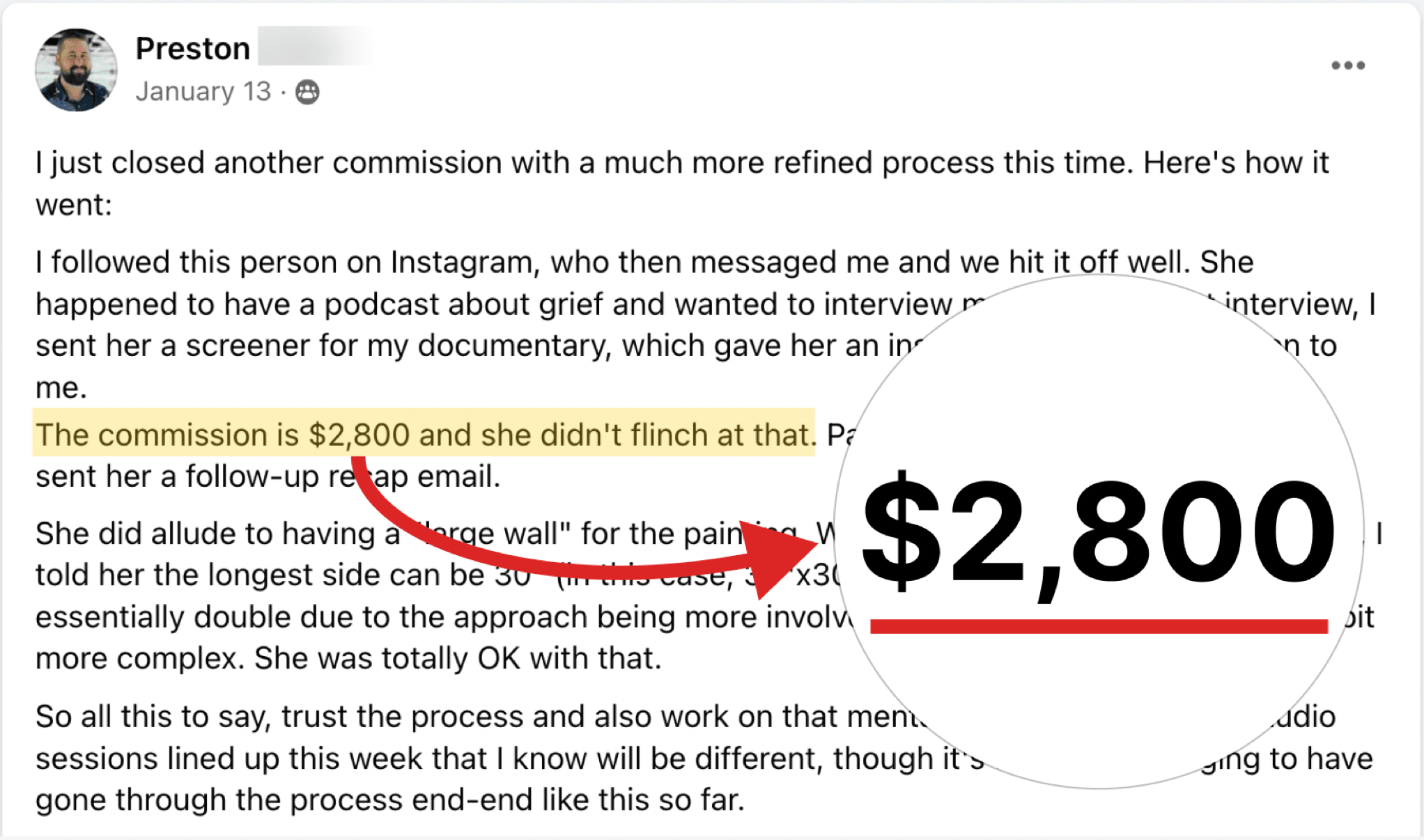The width and height of the screenshot is (1424, 840).
Task: Click the audience privacy icon beside the date
Action: pyautogui.click(x=307, y=92)
